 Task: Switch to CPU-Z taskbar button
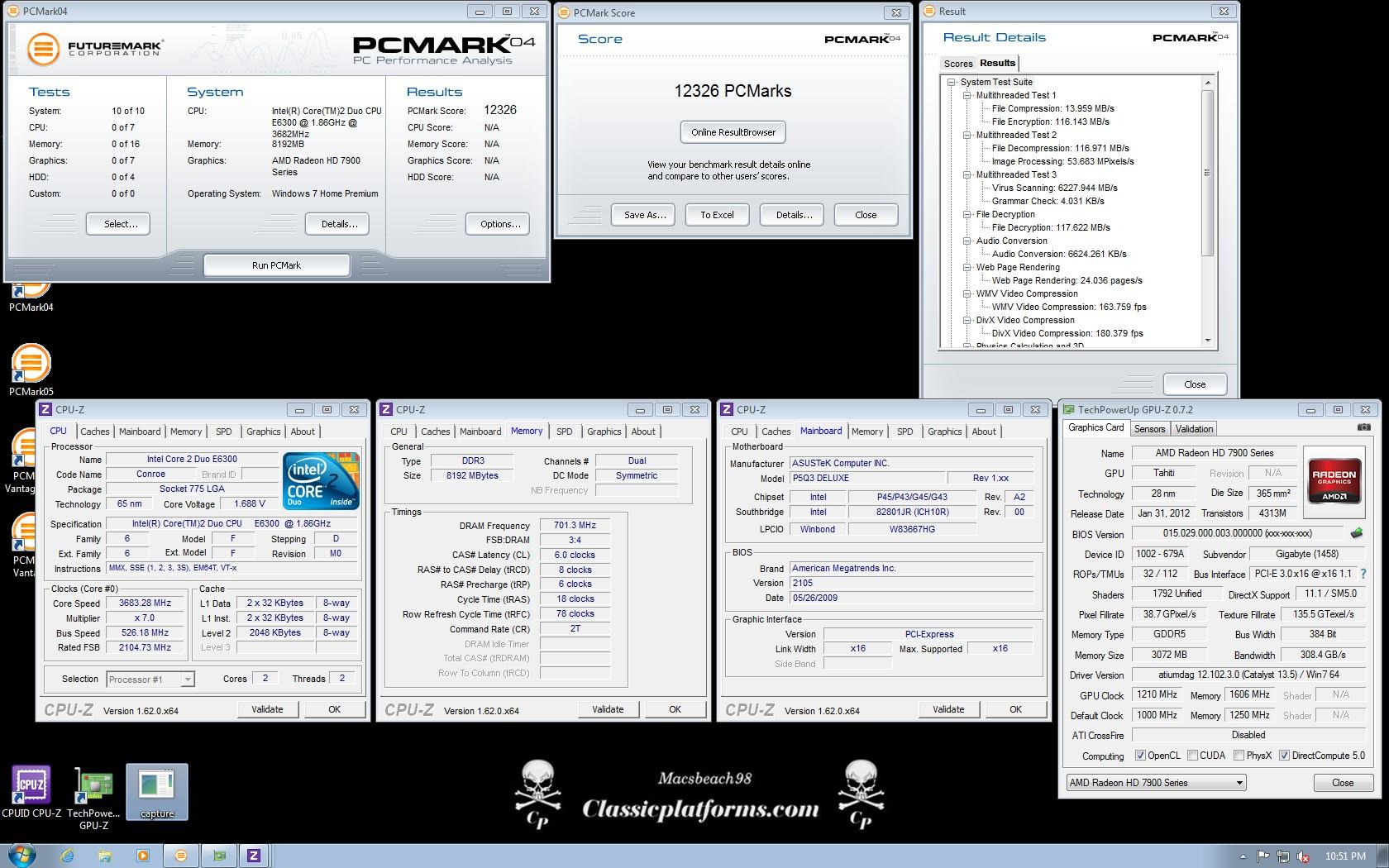point(254,856)
